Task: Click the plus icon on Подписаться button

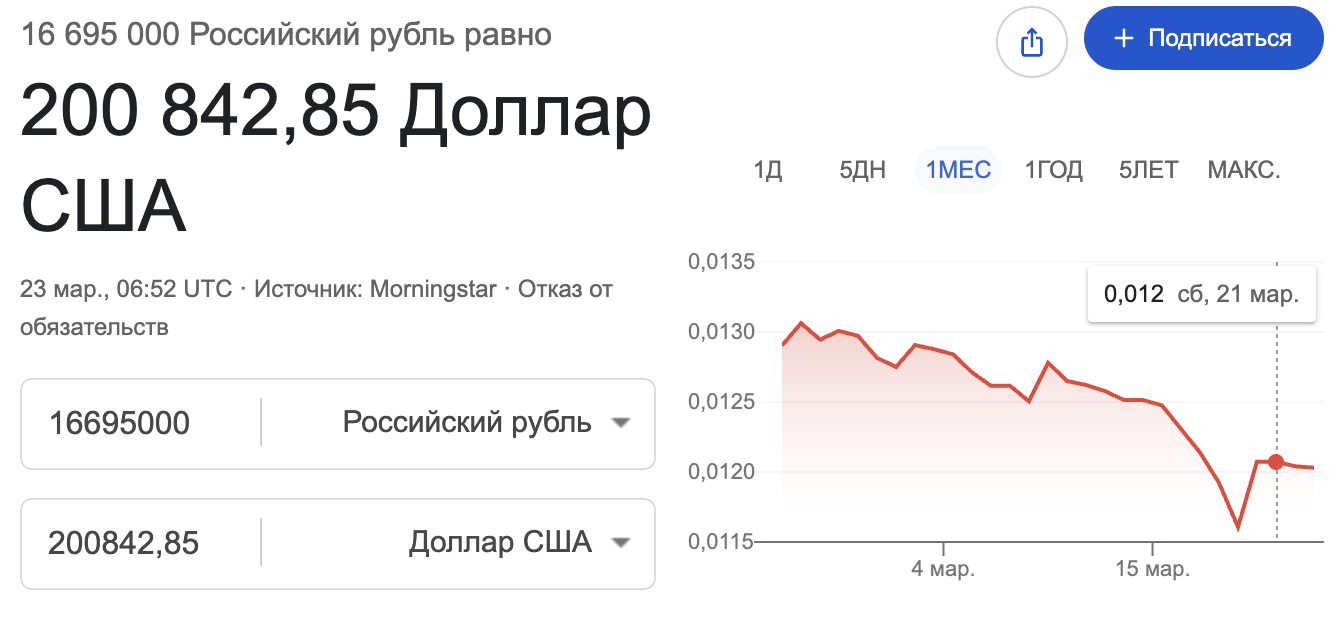Action: (x=1122, y=37)
